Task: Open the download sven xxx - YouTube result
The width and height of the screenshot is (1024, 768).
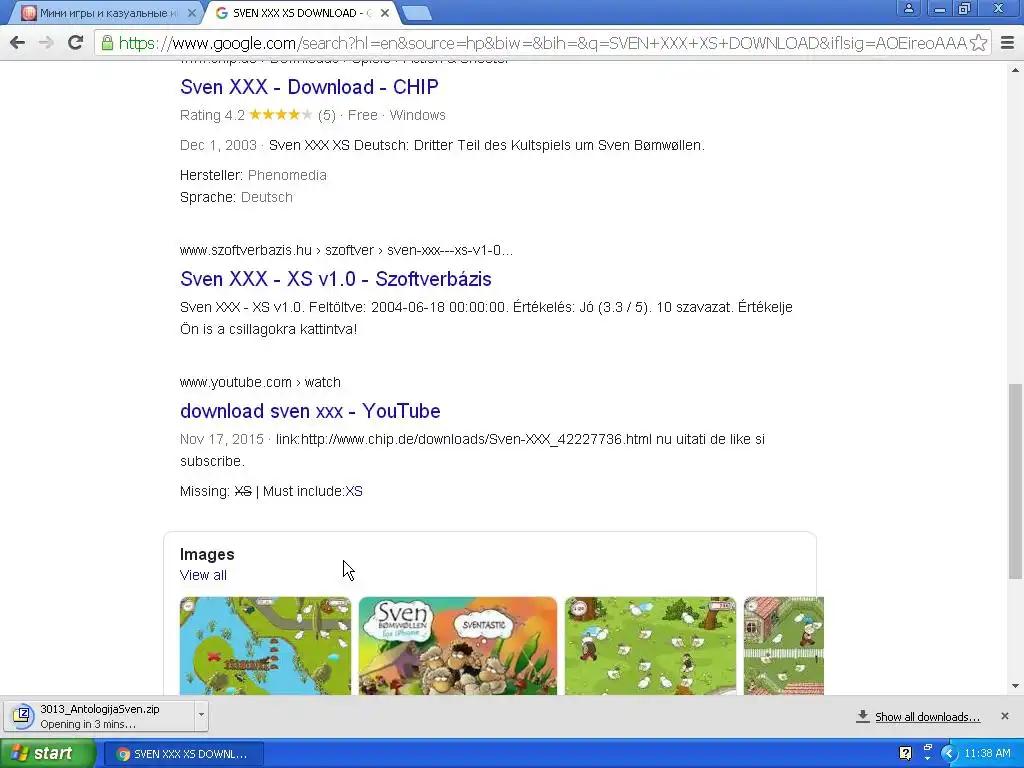Action: point(310,411)
